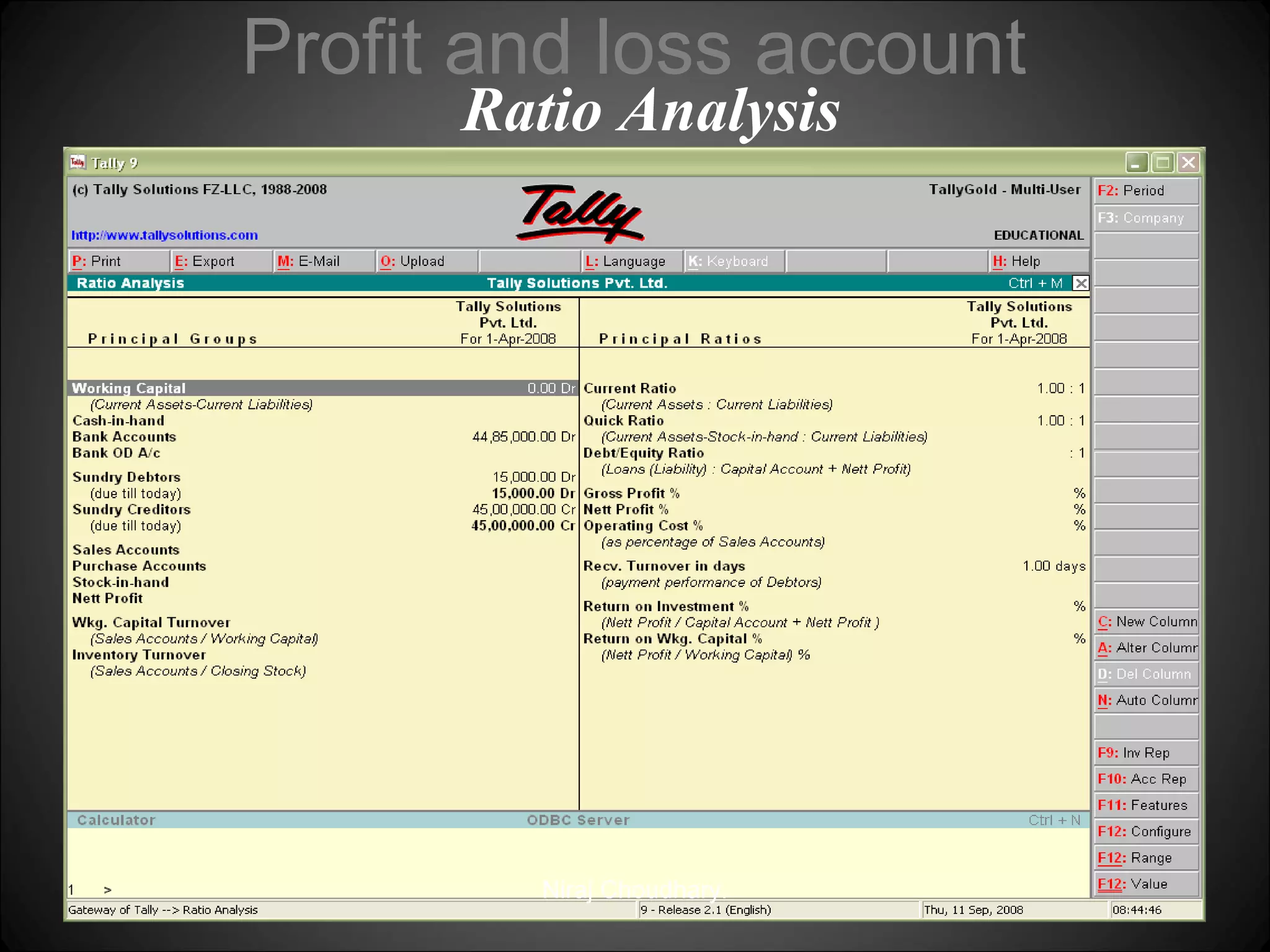Click F12: Configure
1270x952 pixels.
(x=1146, y=832)
